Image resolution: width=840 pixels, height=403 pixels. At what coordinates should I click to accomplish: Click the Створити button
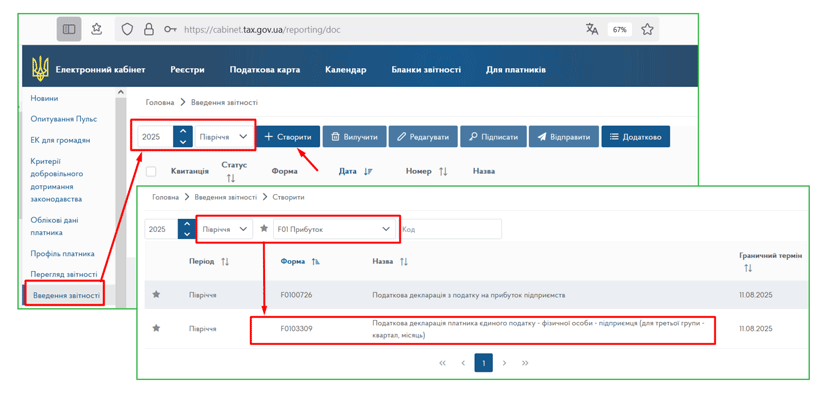coord(288,137)
